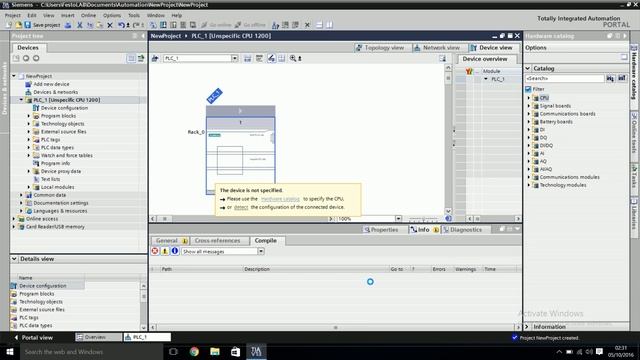Screen dimensions: 640x360
Task: Click the Open project folder icon
Action: click(18, 25)
